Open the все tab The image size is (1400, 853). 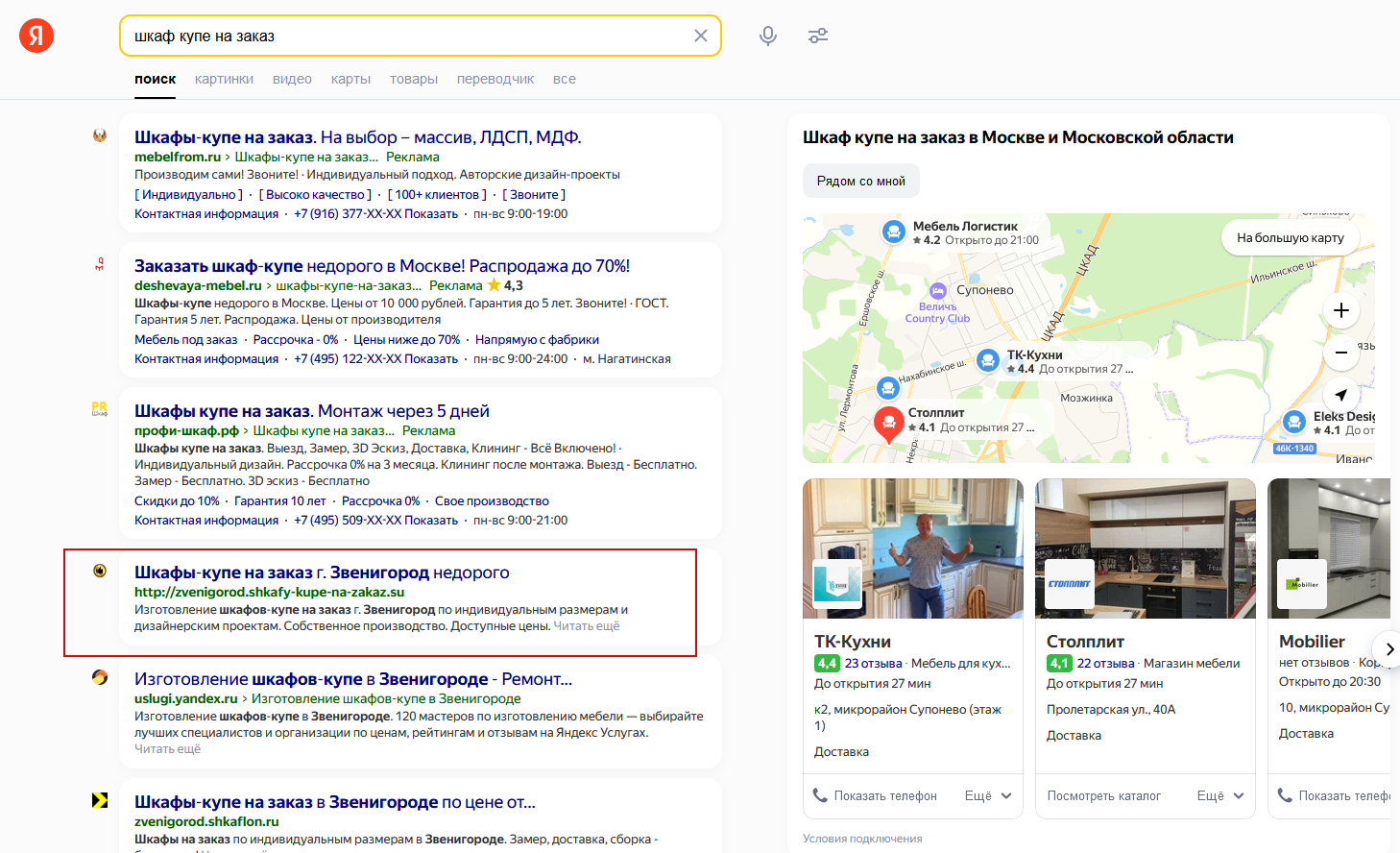(x=565, y=79)
